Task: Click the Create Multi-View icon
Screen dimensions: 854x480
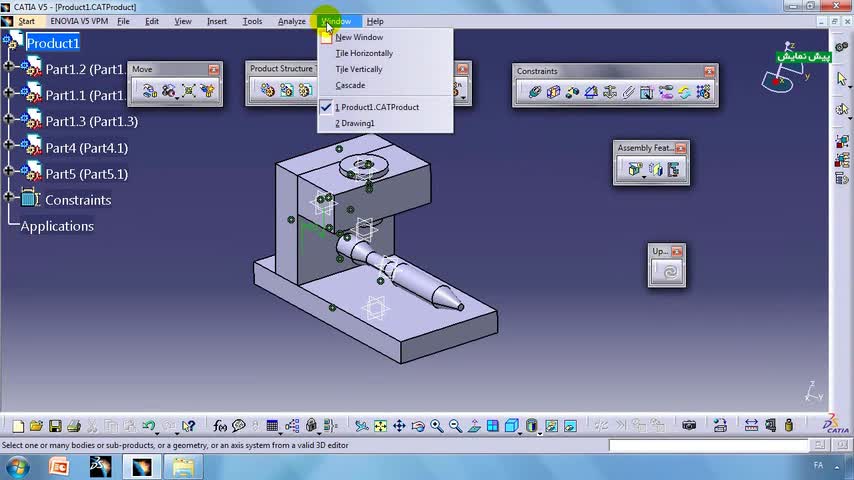Action: pos(492,426)
